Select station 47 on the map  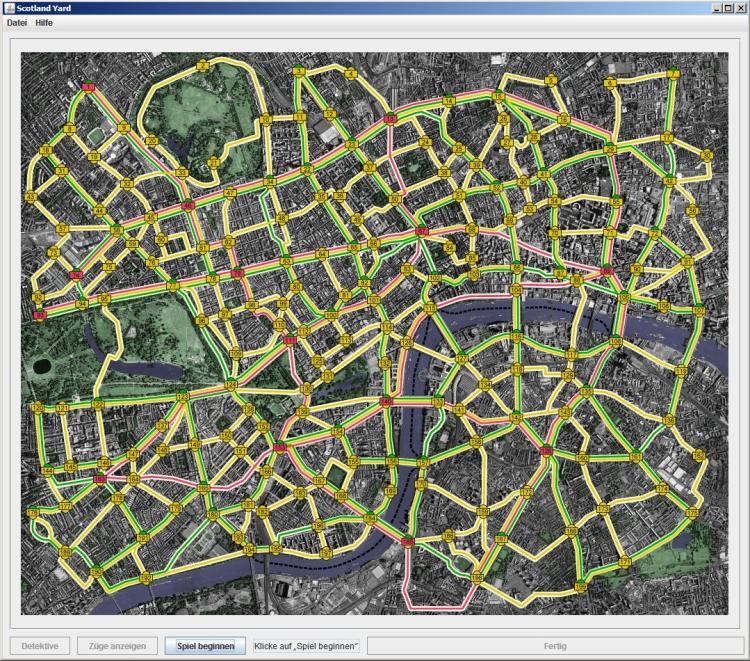click(x=230, y=193)
